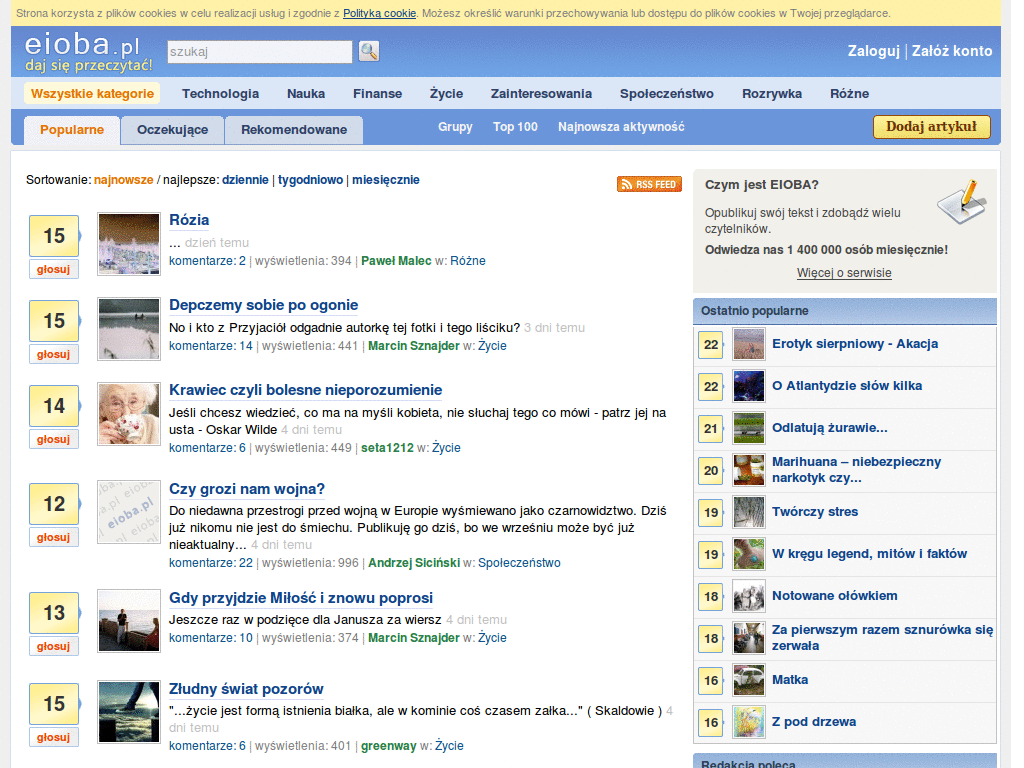
Task: Open sidebar thumbnail for Matka
Action: [748, 680]
